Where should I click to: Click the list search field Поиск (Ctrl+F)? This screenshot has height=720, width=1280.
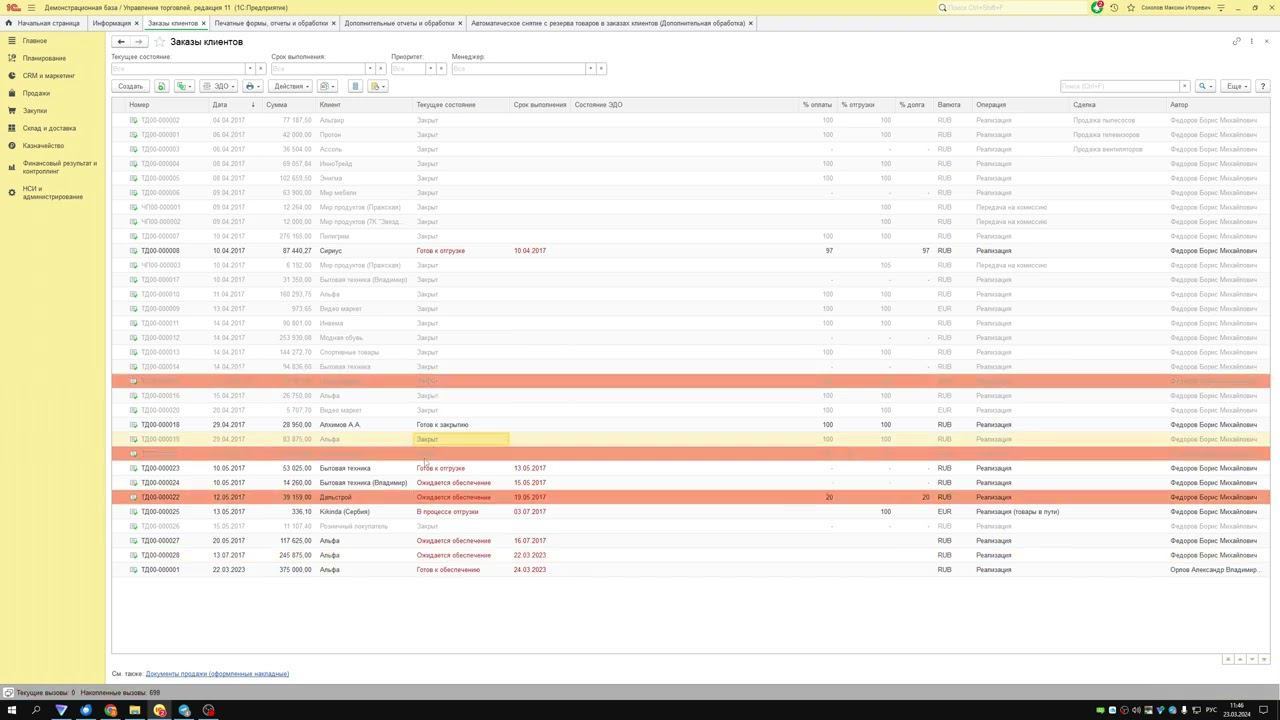(x=1120, y=86)
